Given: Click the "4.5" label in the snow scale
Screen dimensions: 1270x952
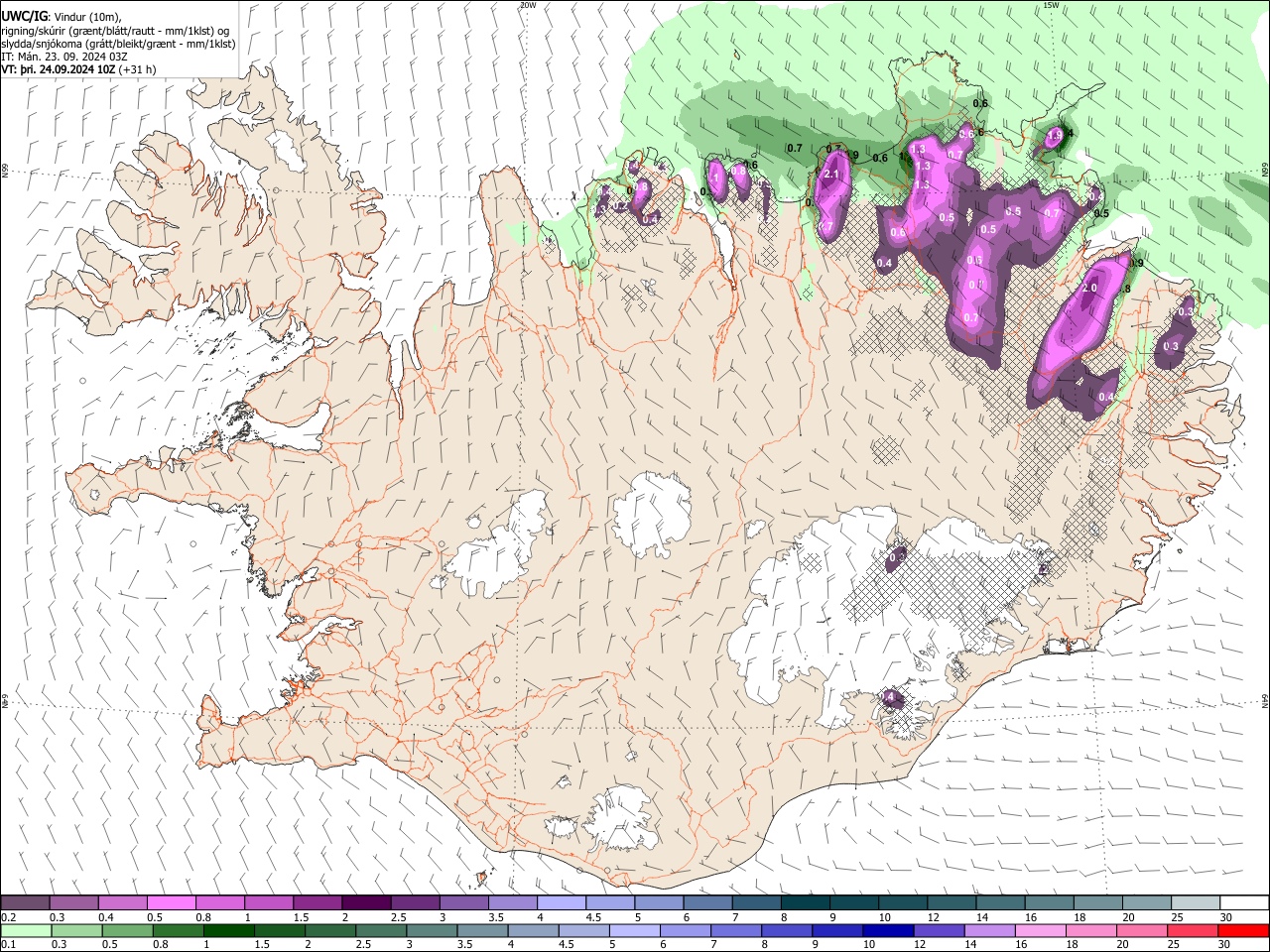Looking at the screenshot, I should click(x=593, y=917).
